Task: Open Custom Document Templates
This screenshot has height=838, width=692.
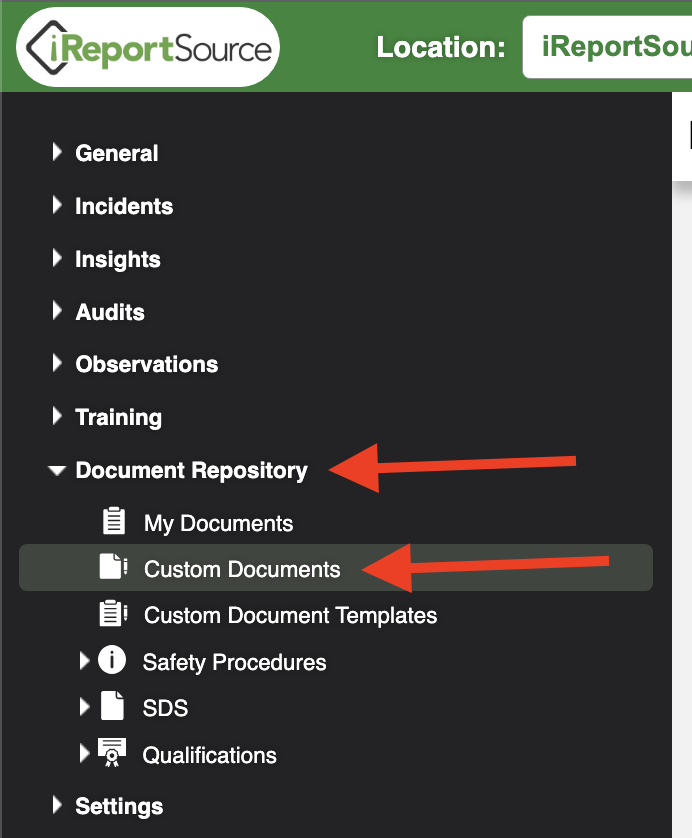Action: coord(291,616)
